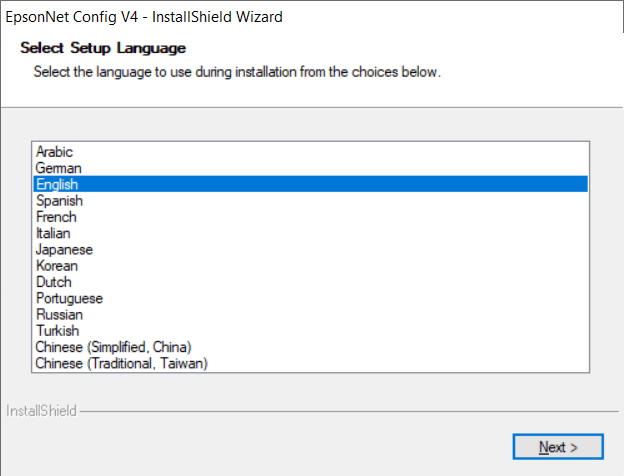Viewport: 624px width, 476px height.
Task: Select Russian in the language list
Action: point(59,315)
